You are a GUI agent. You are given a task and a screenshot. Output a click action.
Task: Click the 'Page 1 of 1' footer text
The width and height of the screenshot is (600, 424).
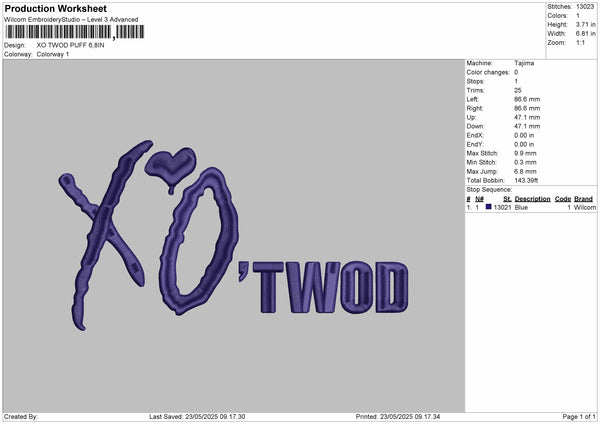click(x=579, y=417)
